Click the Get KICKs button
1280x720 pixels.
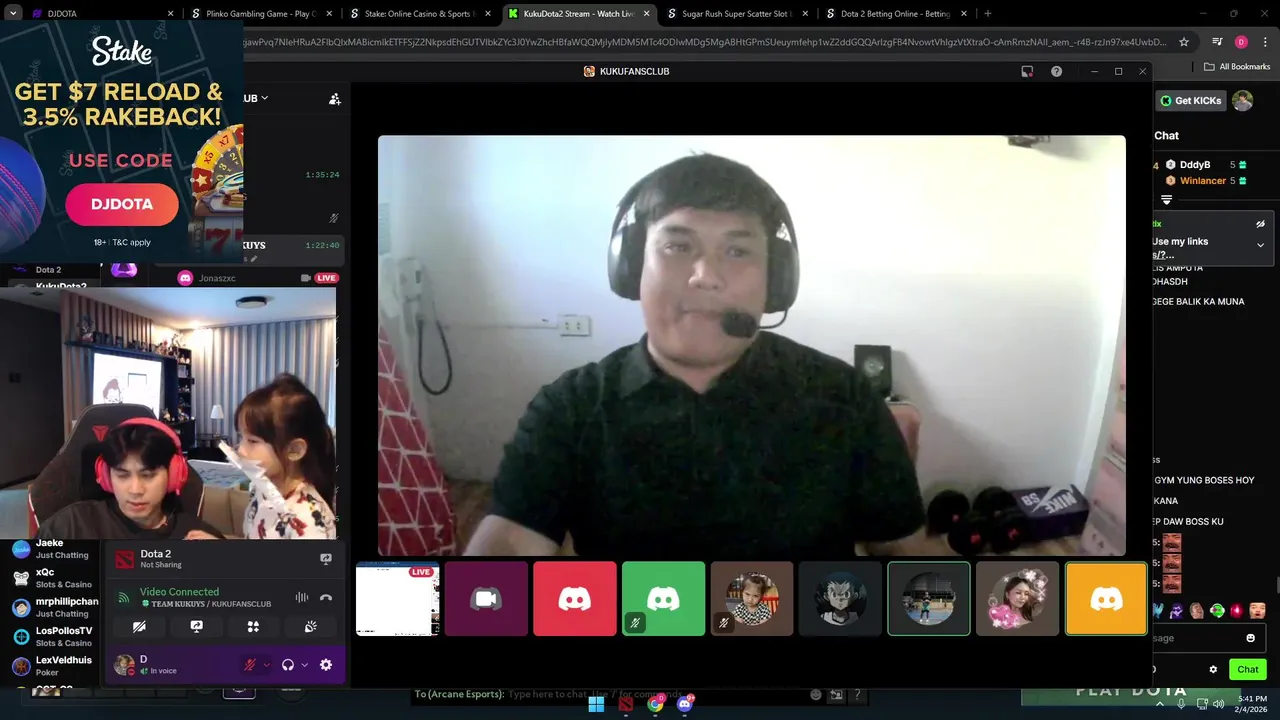[1191, 101]
